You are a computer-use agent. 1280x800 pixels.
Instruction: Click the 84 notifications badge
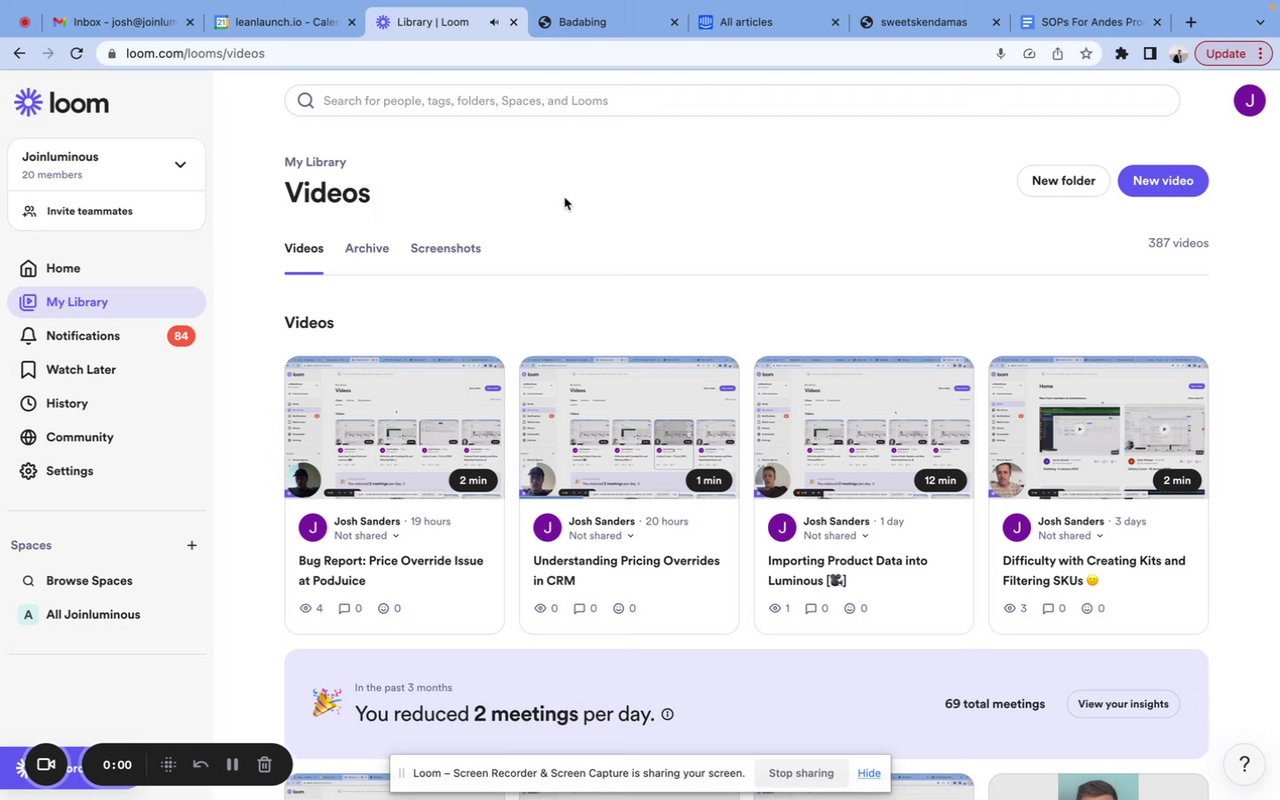[181, 336]
